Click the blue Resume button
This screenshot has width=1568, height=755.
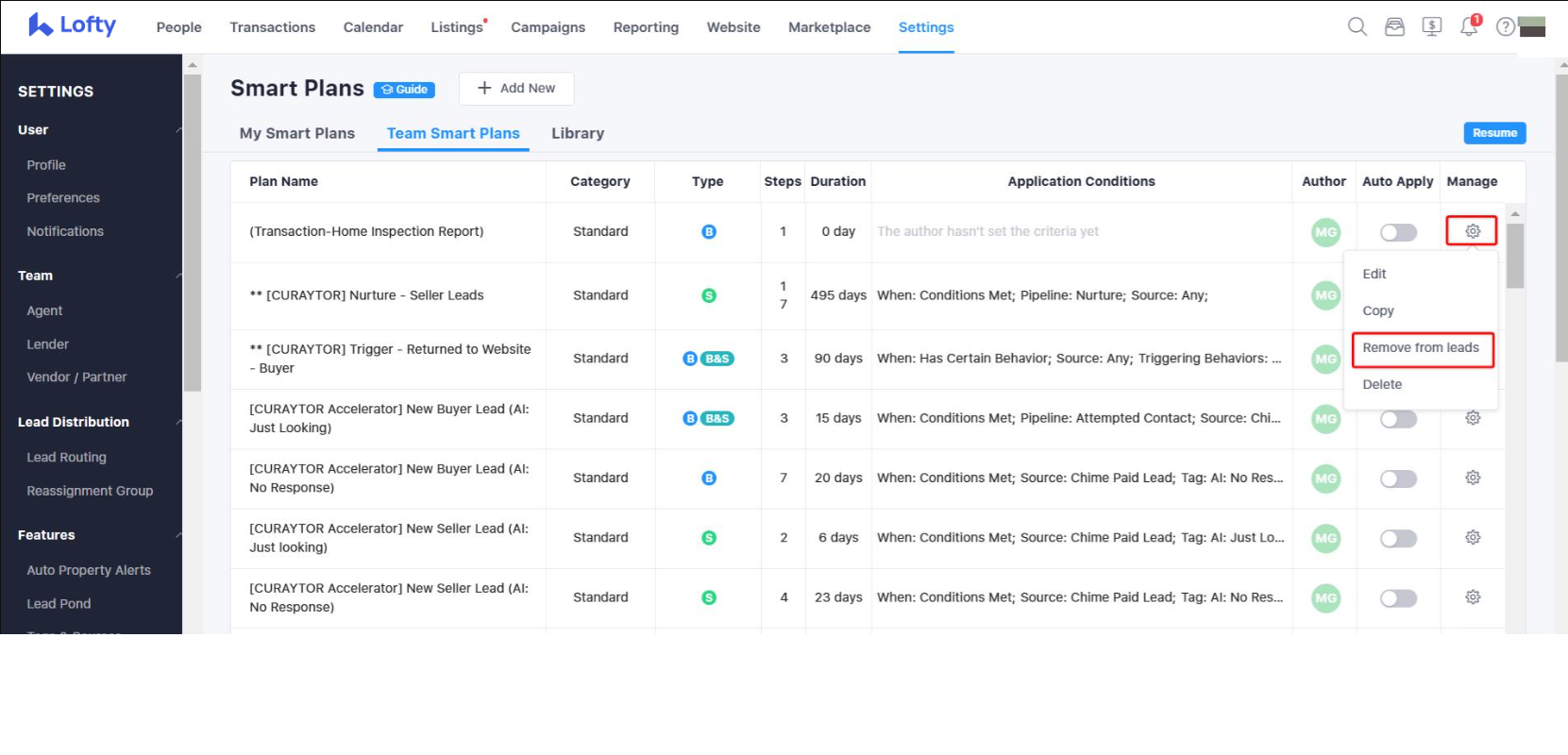pos(1494,133)
